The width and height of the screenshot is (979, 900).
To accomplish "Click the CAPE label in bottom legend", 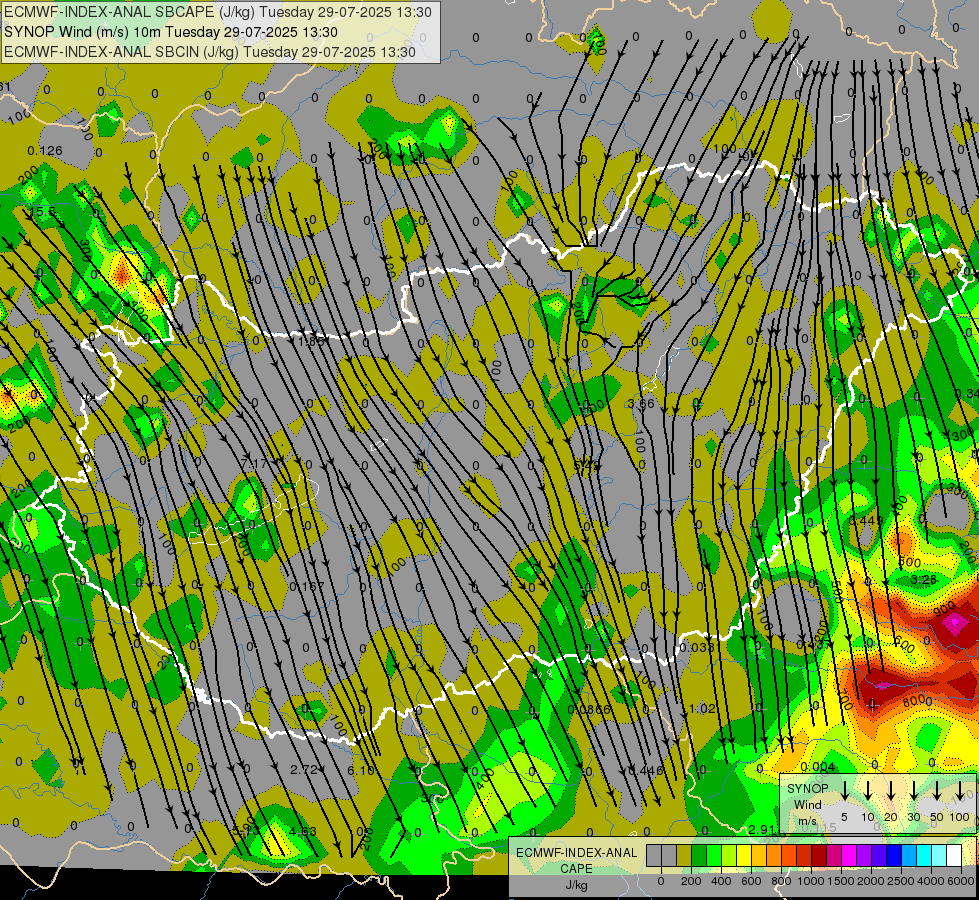I will [x=576, y=869].
